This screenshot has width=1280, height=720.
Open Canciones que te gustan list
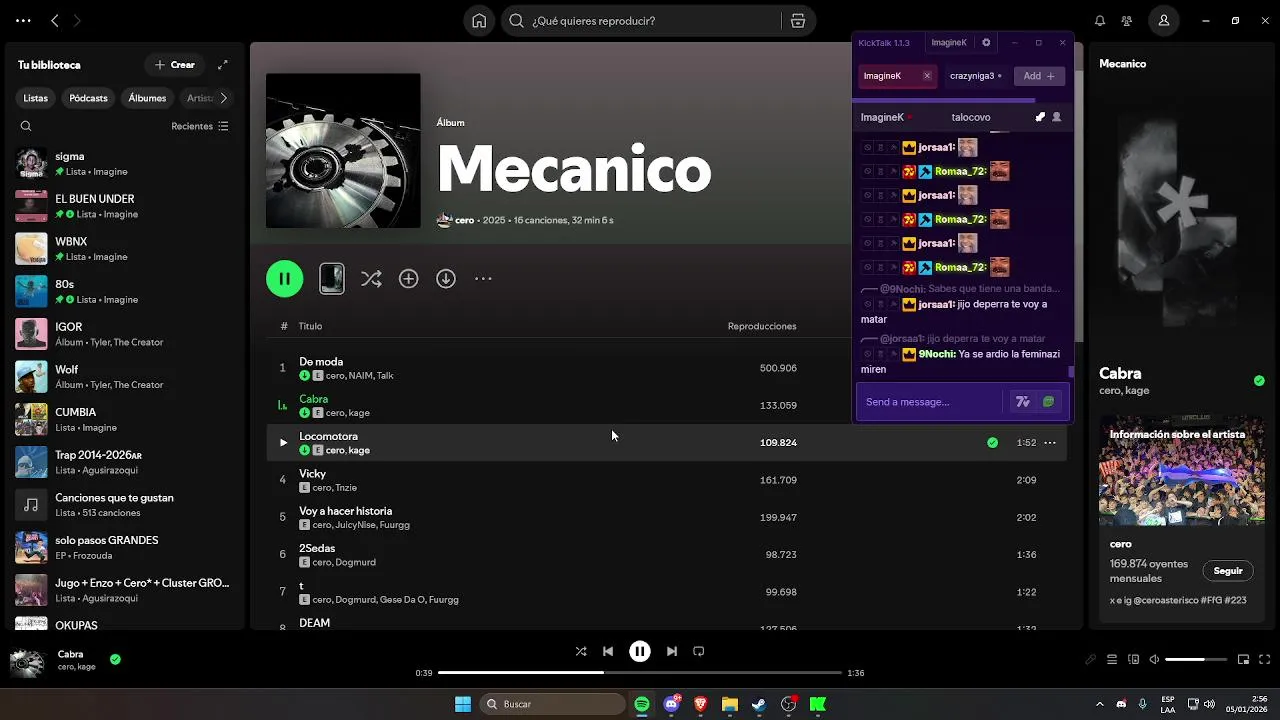coord(125,505)
